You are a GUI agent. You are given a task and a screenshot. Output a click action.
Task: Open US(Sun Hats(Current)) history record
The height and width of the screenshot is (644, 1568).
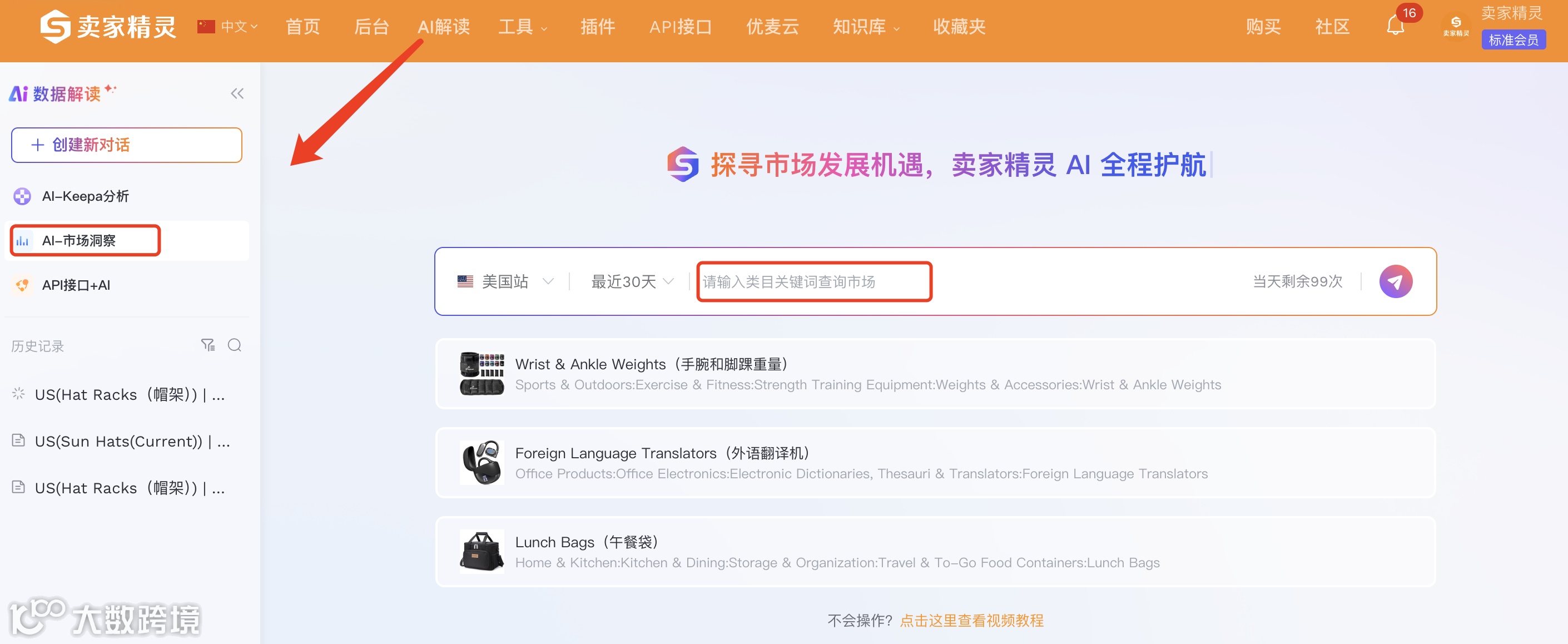click(x=122, y=442)
